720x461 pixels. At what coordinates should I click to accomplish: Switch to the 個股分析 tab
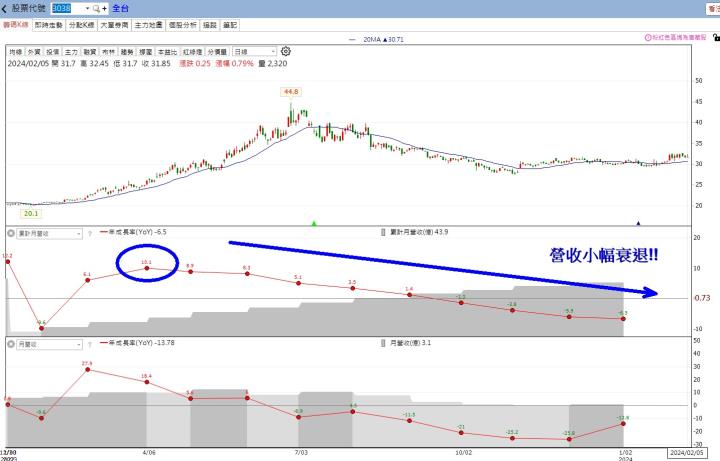pyautogui.click(x=183, y=23)
